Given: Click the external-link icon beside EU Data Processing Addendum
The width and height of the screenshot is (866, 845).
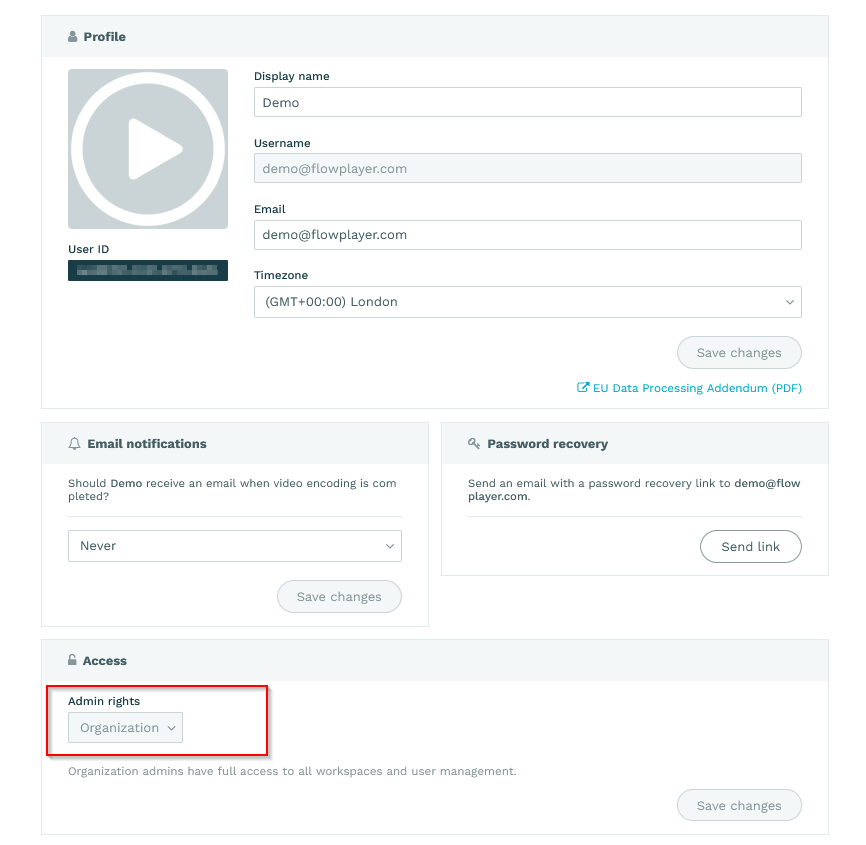Looking at the screenshot, I should [583, 387].
